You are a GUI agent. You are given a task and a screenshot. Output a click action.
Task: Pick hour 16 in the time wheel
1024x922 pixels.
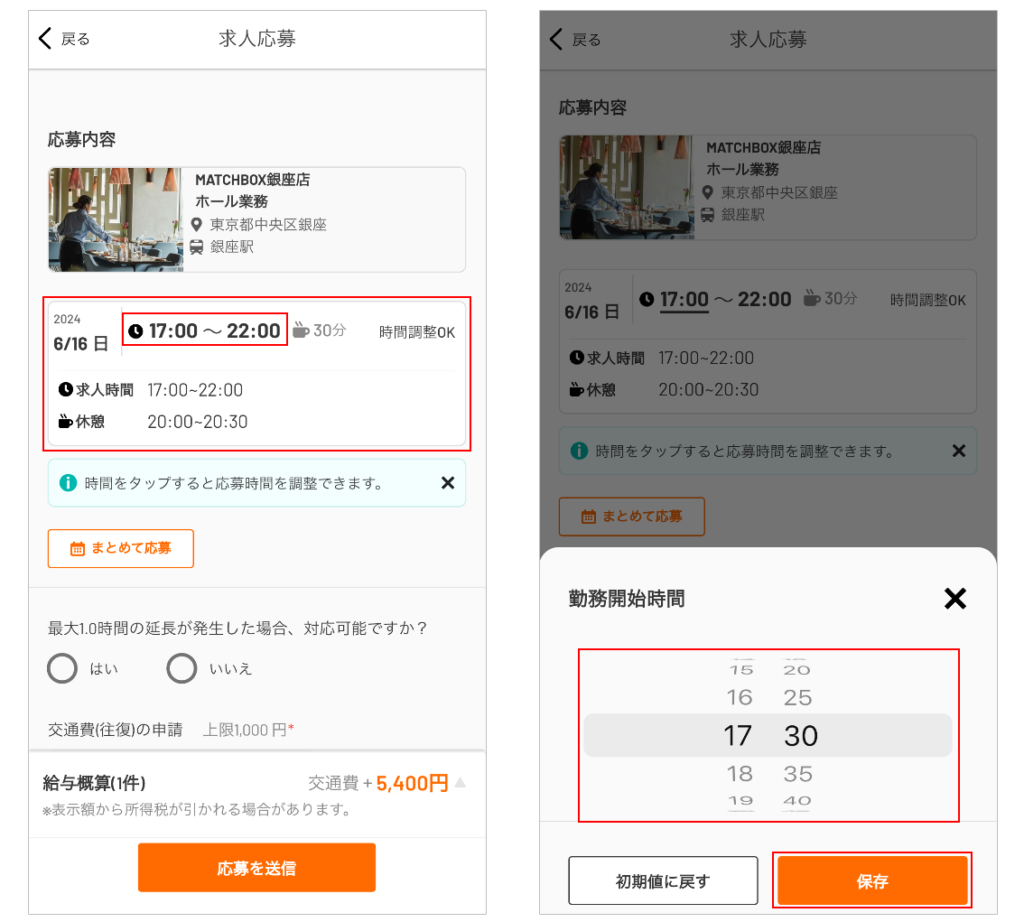[739, 697]
